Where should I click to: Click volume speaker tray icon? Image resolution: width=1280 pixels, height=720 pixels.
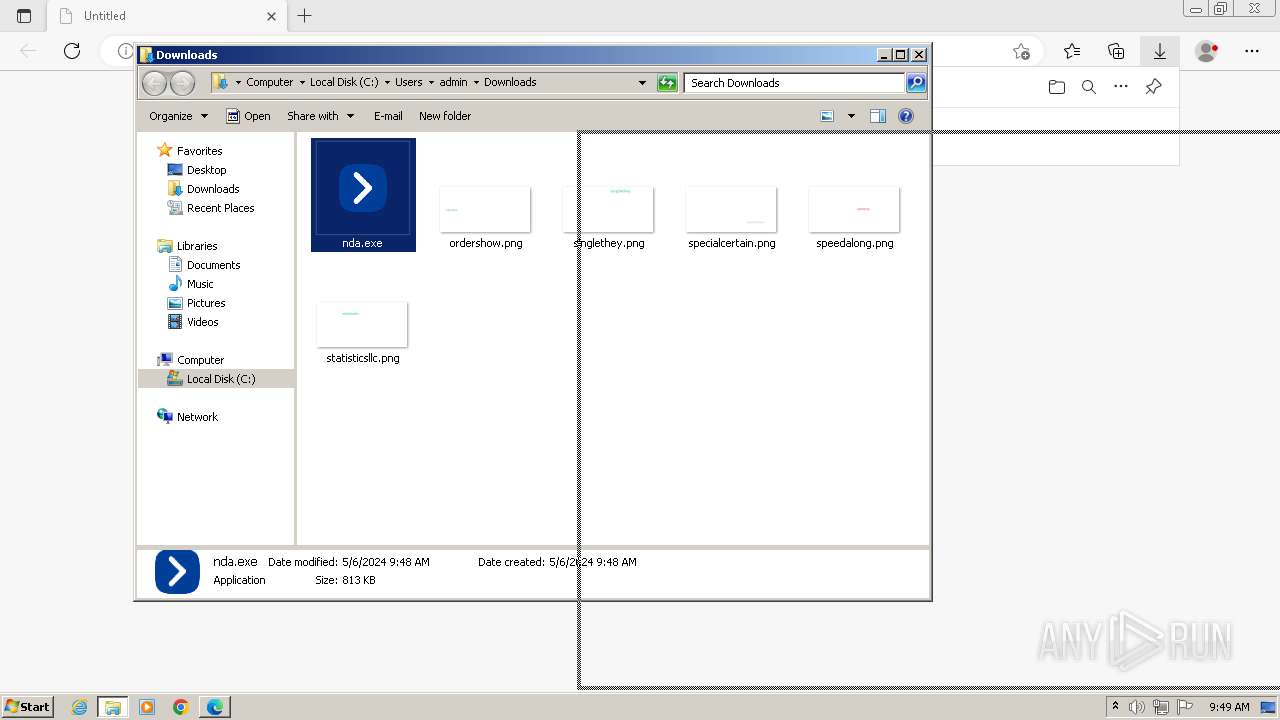(1138, 707)
